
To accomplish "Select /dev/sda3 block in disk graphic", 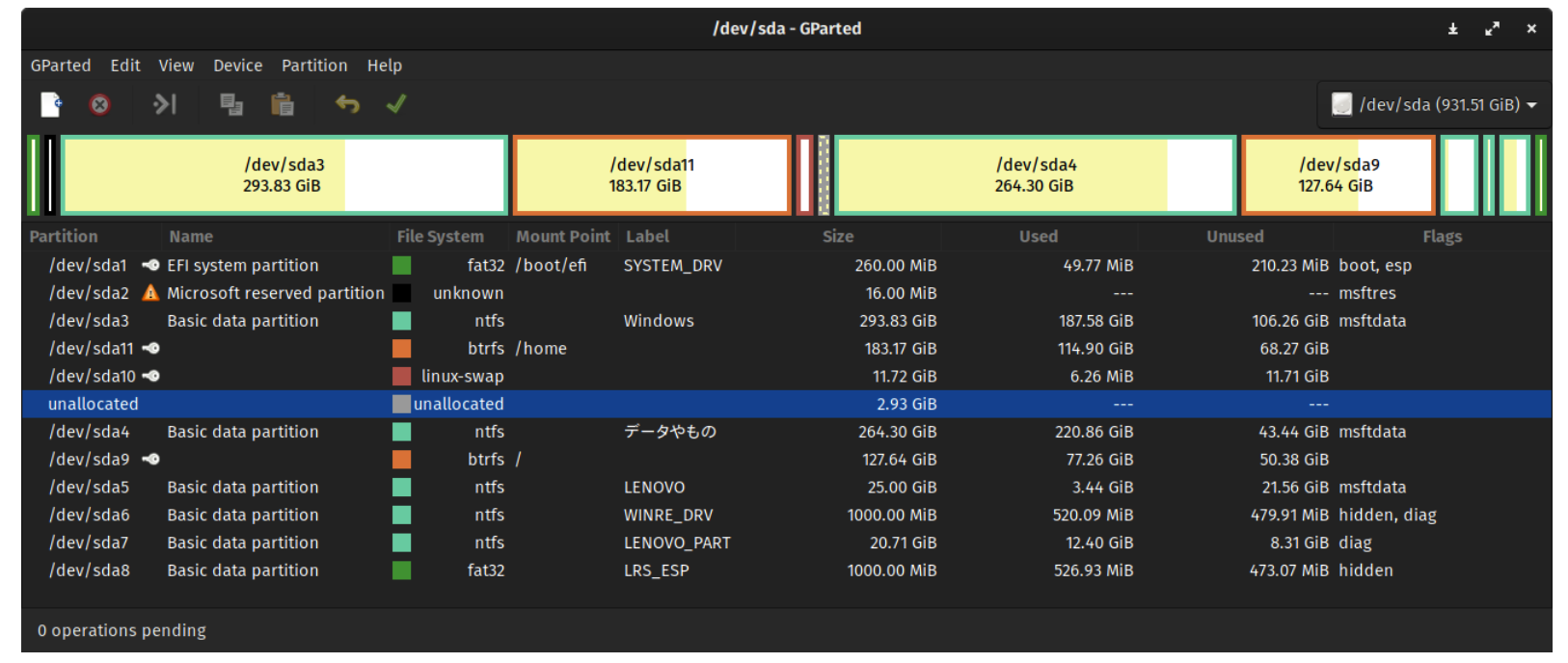I will 284,175.
